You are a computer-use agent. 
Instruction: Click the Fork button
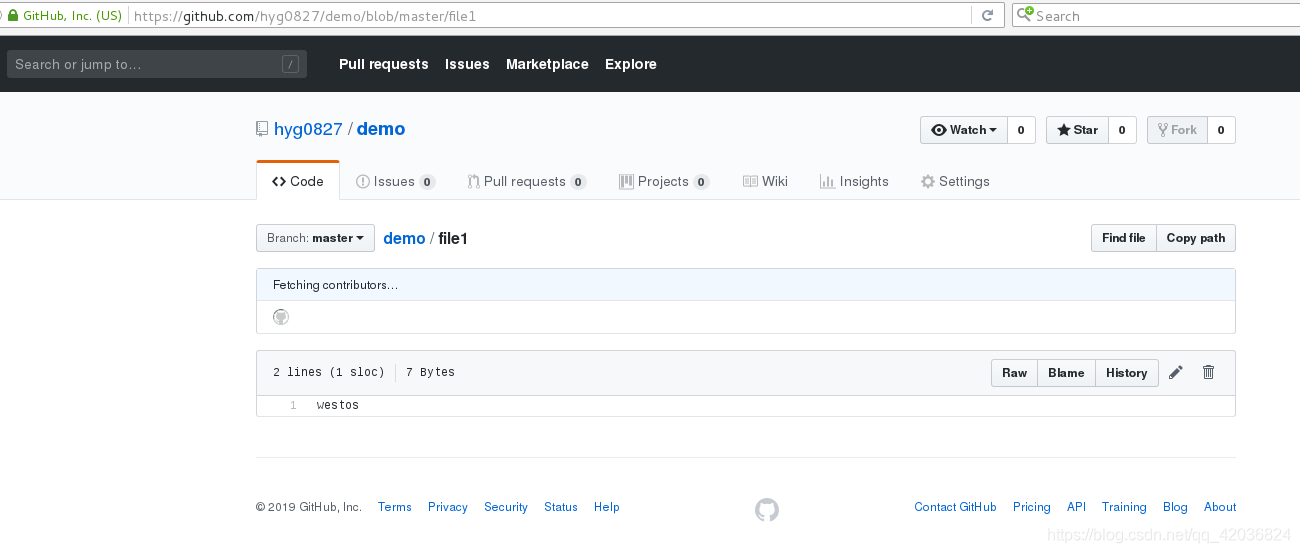click(1177, 130)
